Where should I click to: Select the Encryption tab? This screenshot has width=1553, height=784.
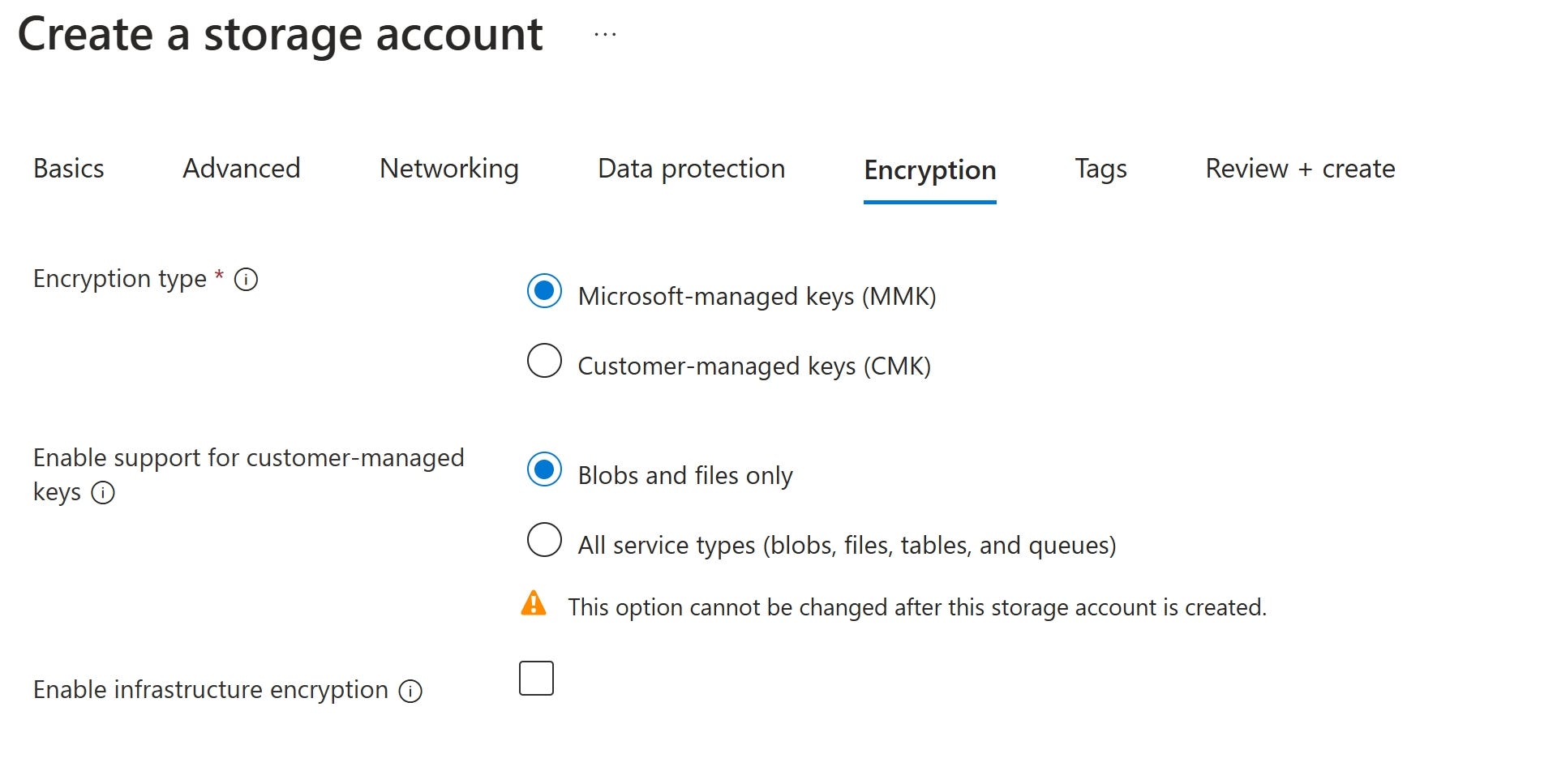pyautogui.click(x=930, y=170)
